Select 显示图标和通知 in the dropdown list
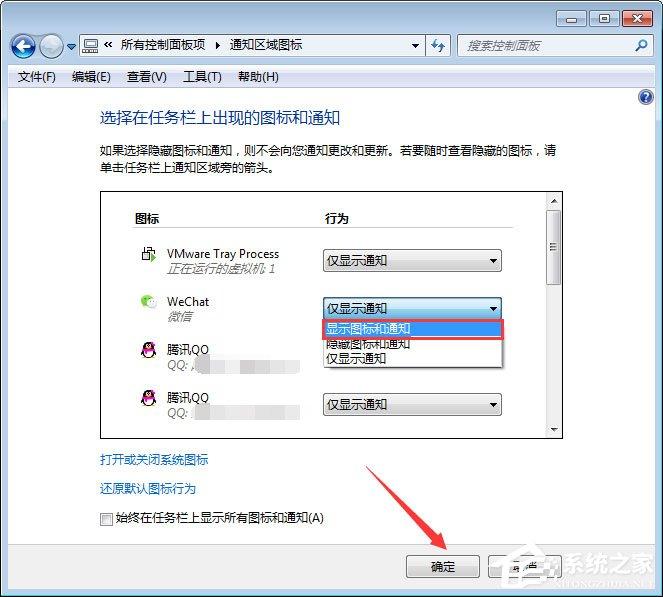The image size is (663, 597). click(x=411, y=329)
